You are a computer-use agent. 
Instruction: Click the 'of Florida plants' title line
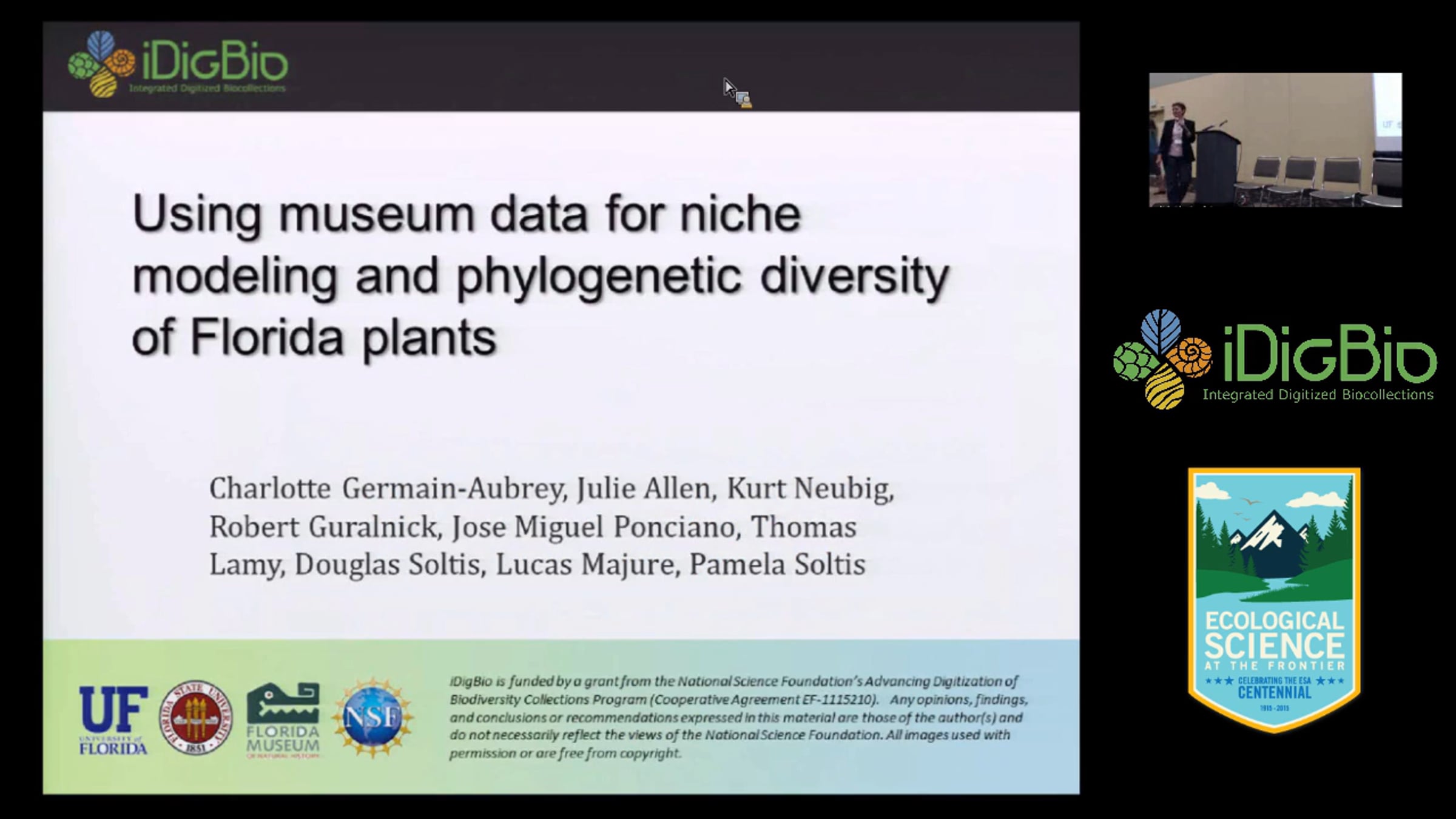[x=314, y=338]
